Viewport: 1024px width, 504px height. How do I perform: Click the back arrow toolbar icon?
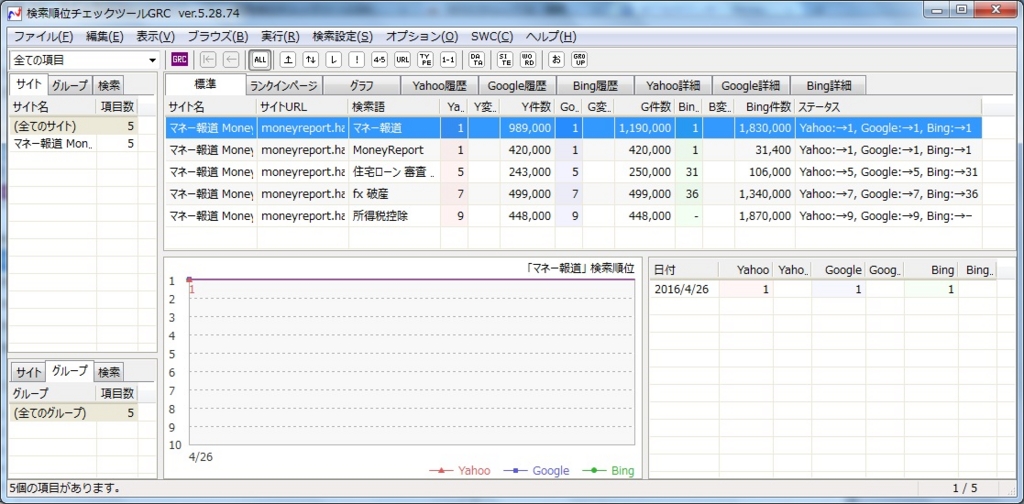click(x=231, y=60)
